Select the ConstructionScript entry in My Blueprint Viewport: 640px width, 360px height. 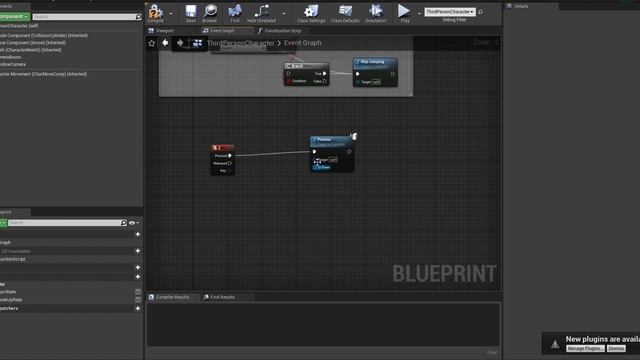point(13,259)
